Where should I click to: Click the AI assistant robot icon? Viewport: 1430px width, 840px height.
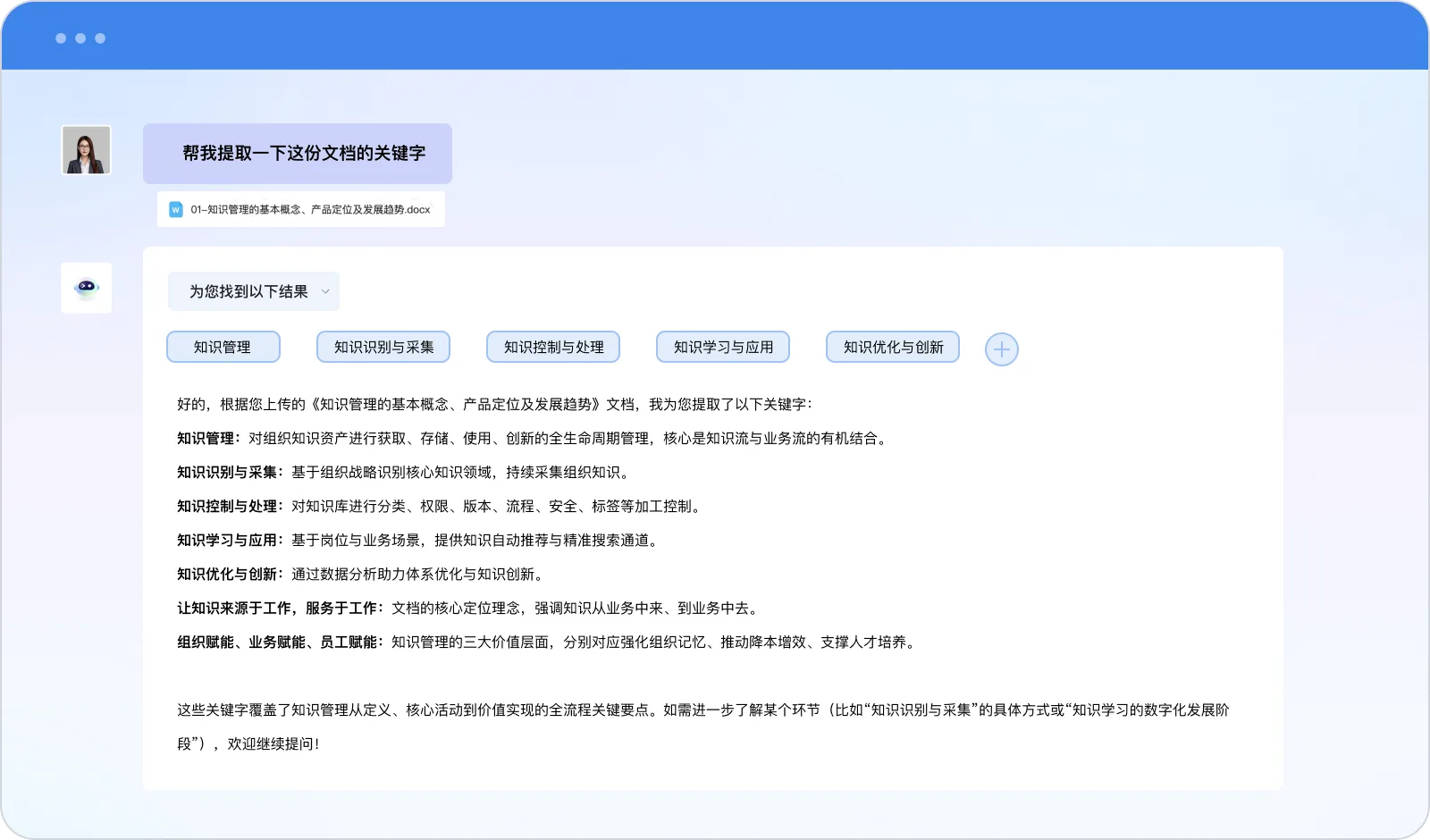coord(86,288)
